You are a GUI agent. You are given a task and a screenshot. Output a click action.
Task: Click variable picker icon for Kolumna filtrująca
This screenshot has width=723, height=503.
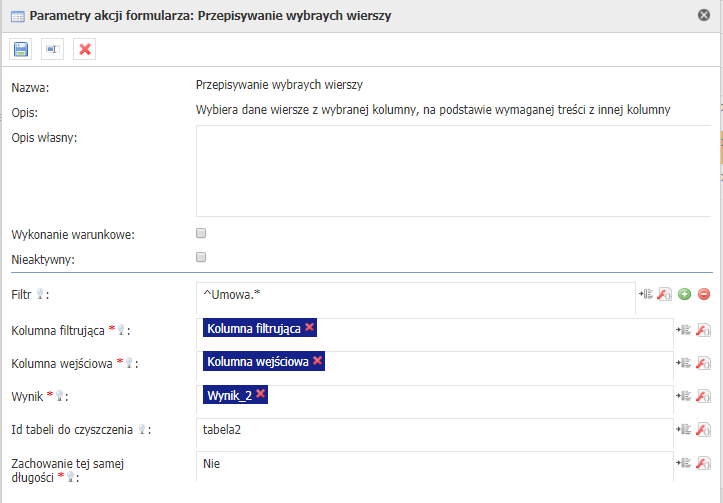(684, 329)
